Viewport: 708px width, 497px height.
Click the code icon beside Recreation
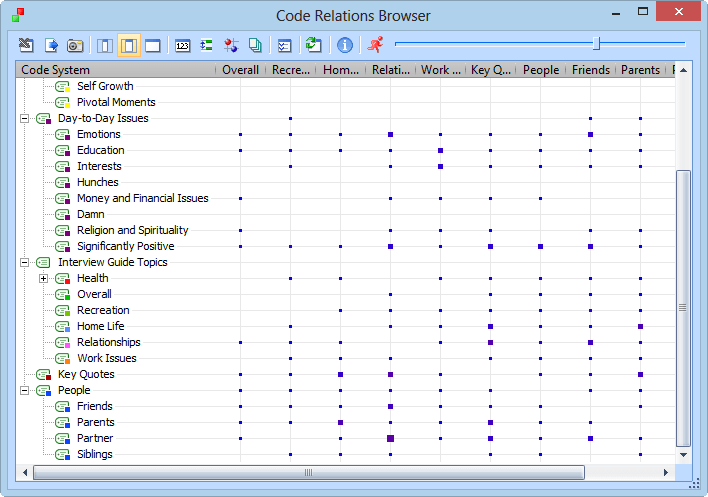63,311
